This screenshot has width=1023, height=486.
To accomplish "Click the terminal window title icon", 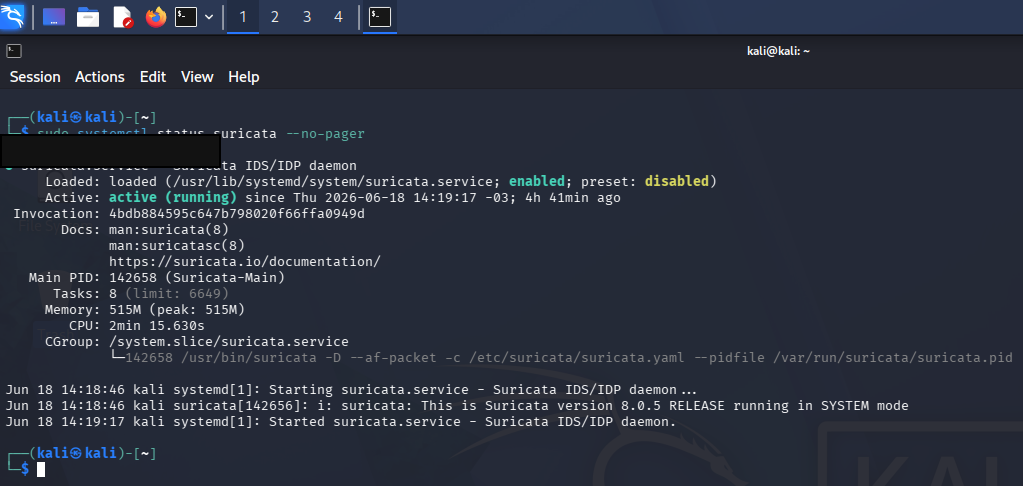I will pyautogui.click(x=14, y=51).
